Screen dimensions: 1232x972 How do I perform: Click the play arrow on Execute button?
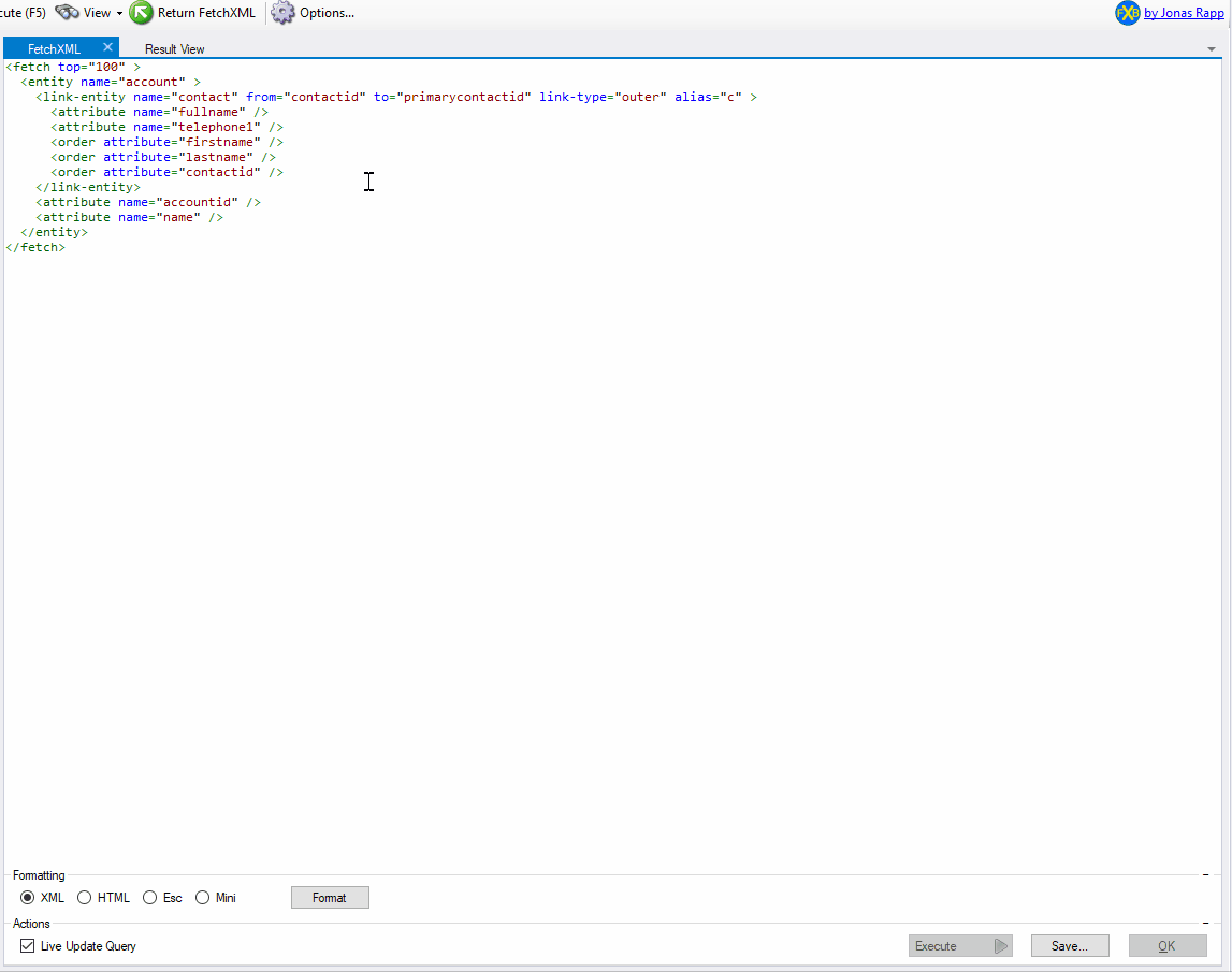1001,946
